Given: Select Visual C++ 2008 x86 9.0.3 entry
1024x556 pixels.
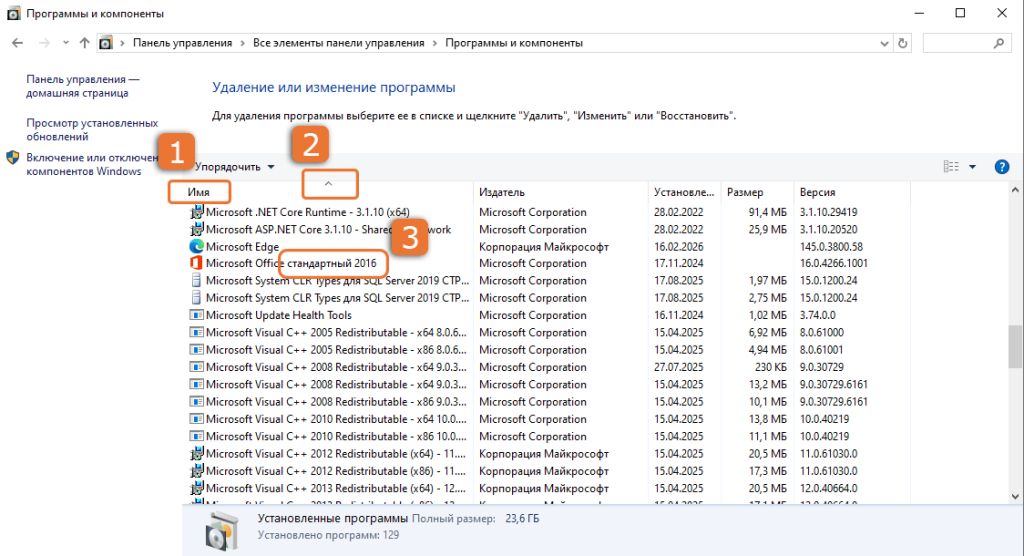Looking at the screenshot, I should [336, 401].
